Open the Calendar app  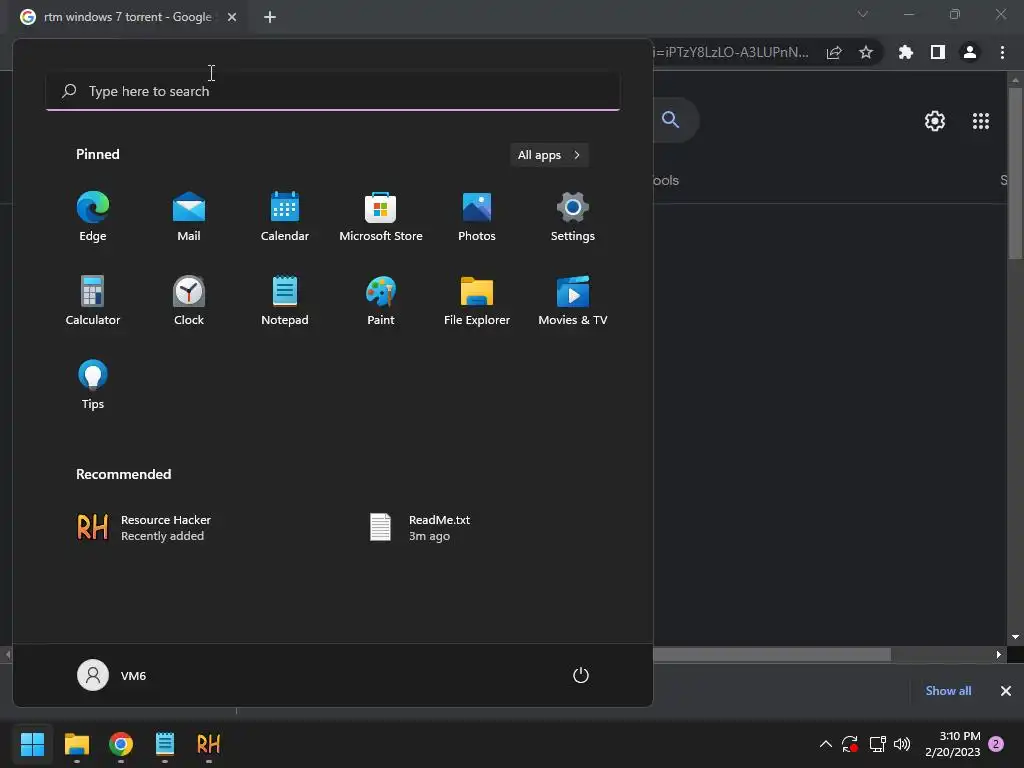[285, 216]
